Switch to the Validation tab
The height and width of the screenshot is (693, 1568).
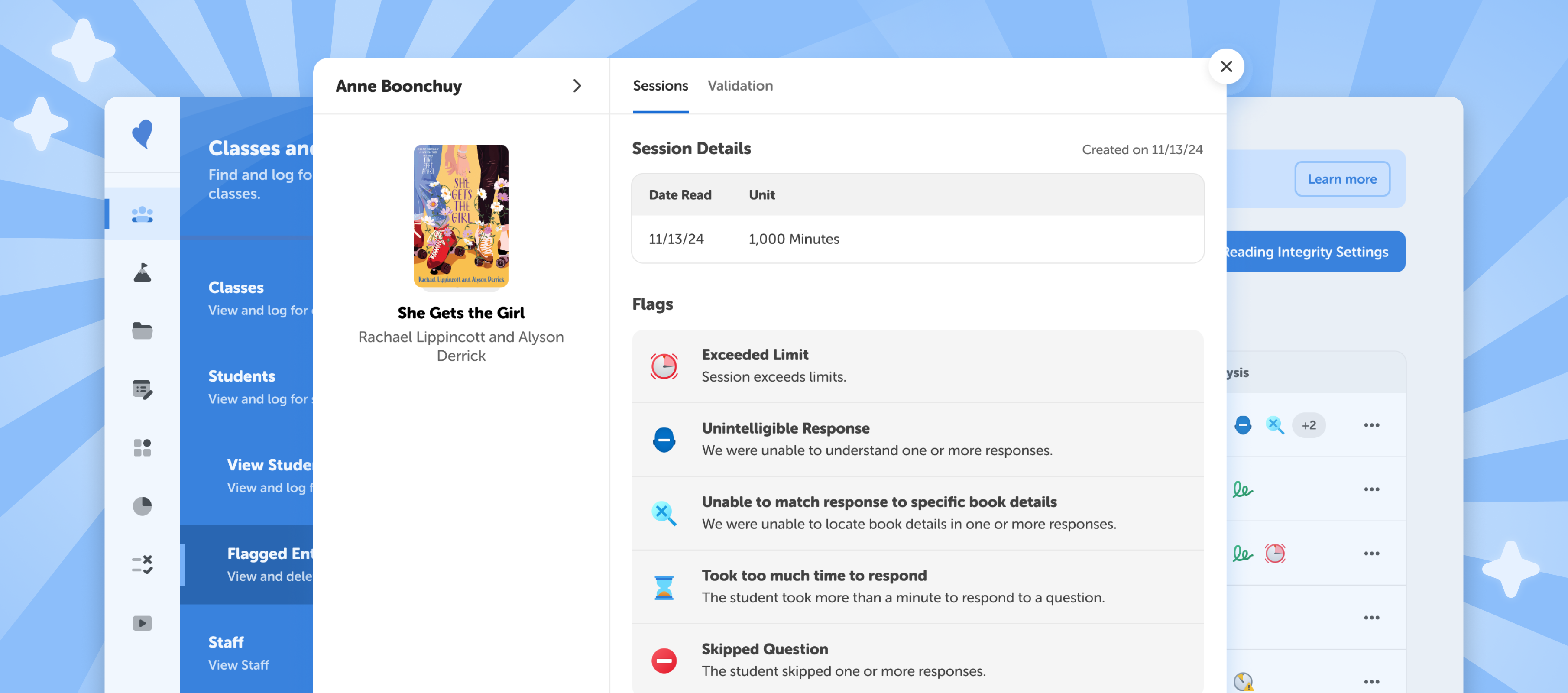(739, 86)
